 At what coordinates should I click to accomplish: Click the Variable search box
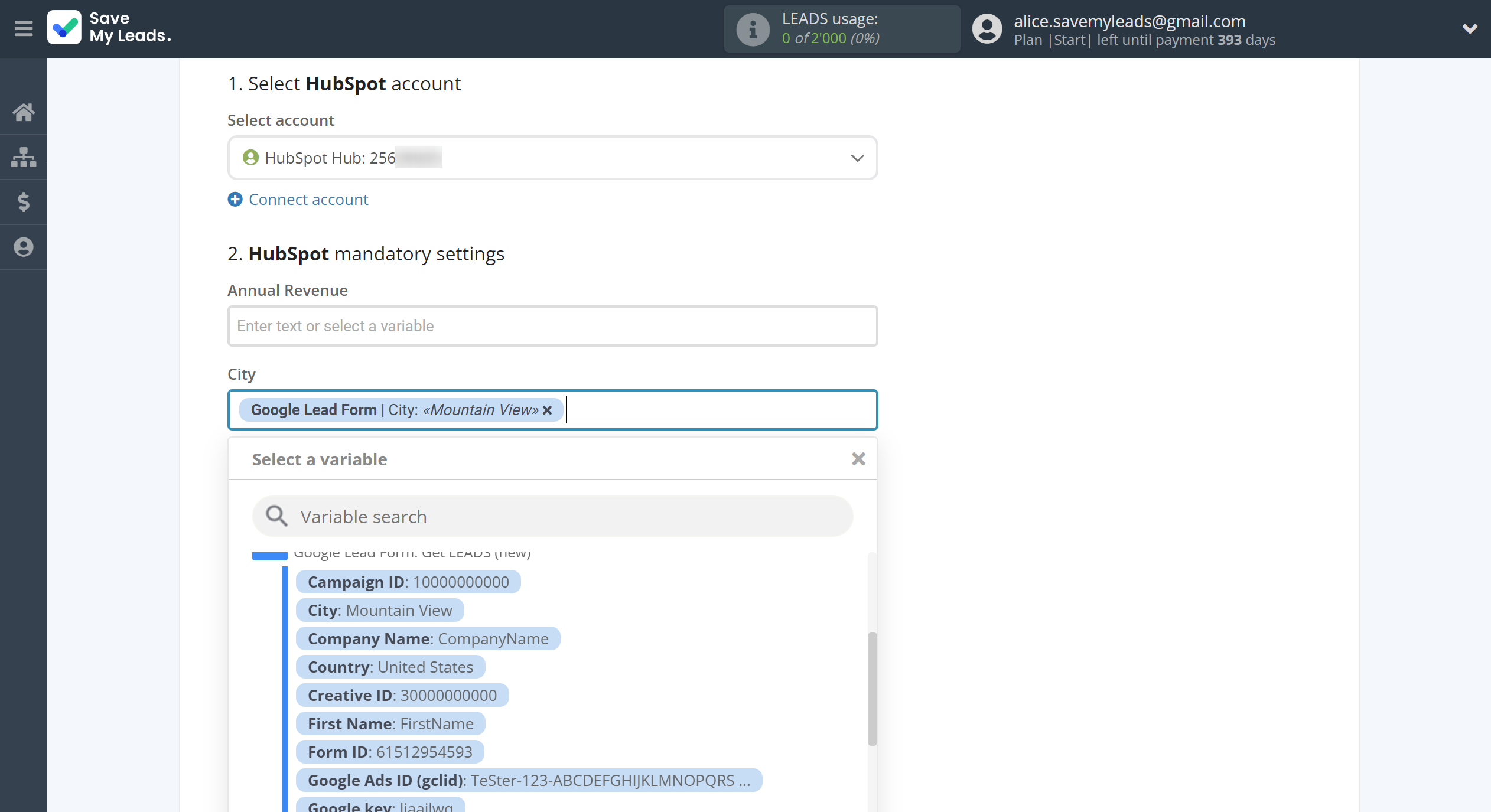point(552,517)
